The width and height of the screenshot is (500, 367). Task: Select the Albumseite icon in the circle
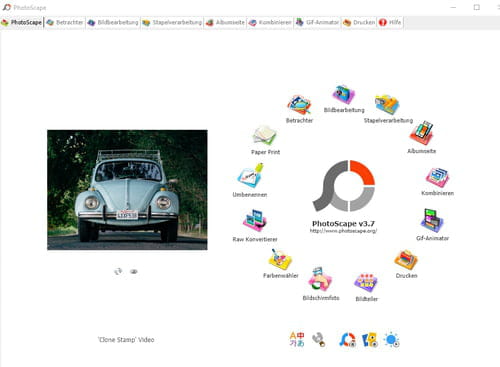pos(421,133)
